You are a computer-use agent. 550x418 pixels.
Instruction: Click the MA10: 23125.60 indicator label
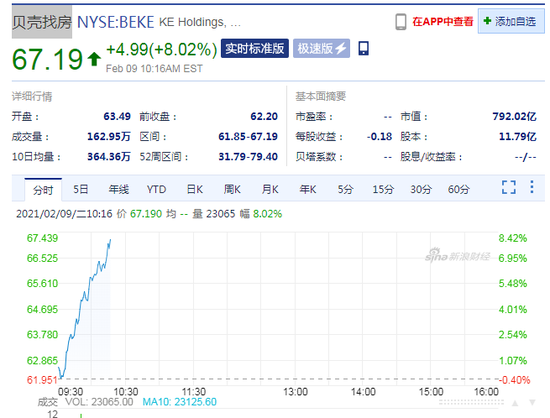(179, 402)
